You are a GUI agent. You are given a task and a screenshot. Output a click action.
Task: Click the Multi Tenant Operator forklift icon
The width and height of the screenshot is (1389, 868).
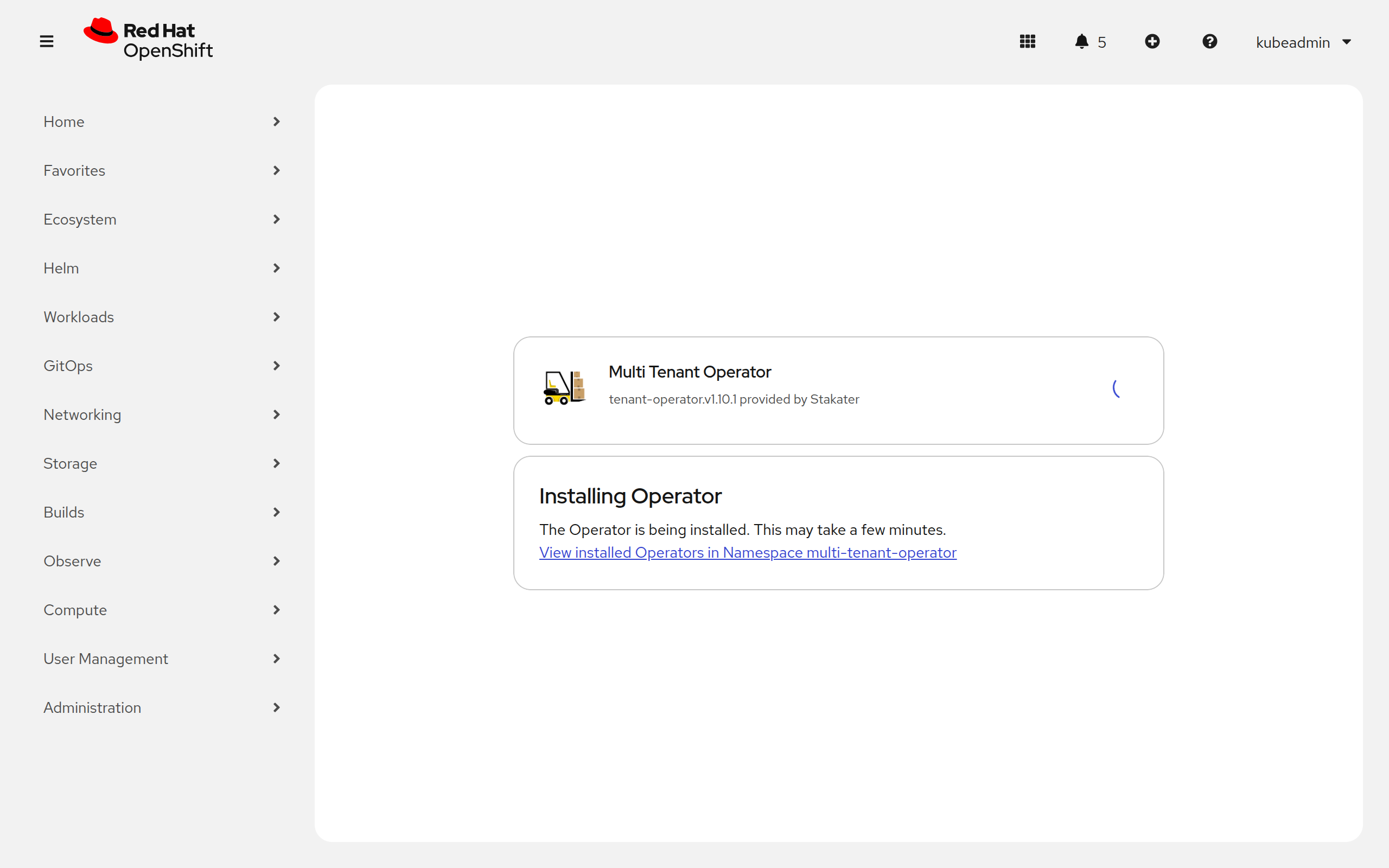[564, 388]
